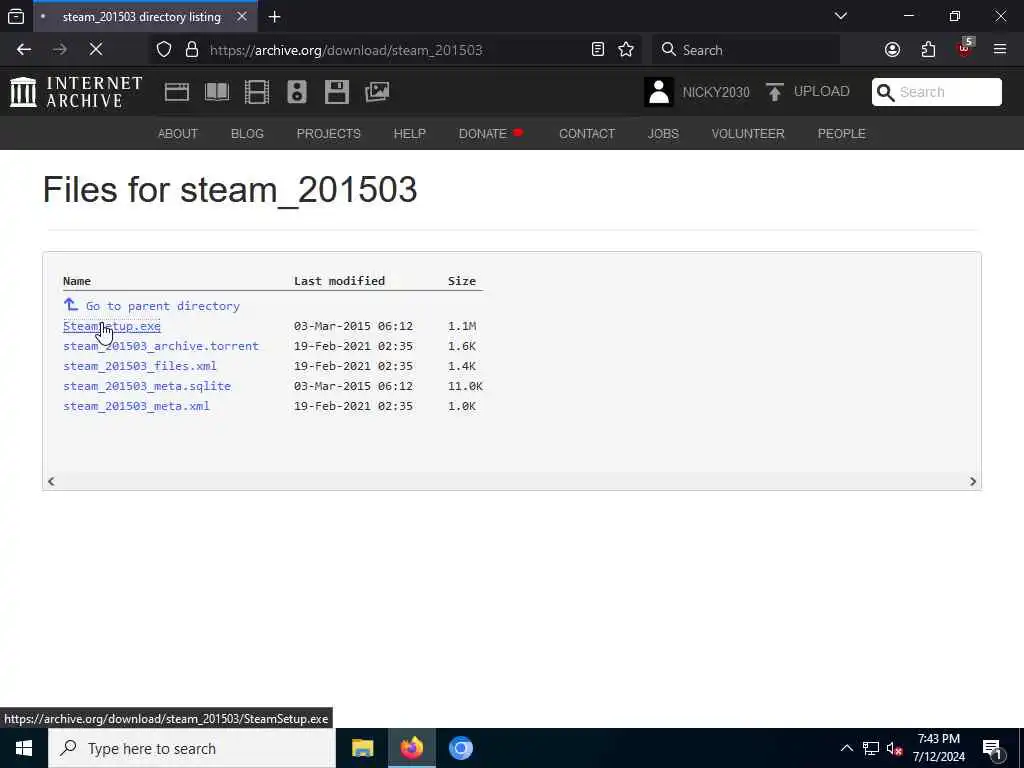Viewport: 1024px width, 768px height.
Task: Click the Firefox search bar
Action: click(746, 50)
